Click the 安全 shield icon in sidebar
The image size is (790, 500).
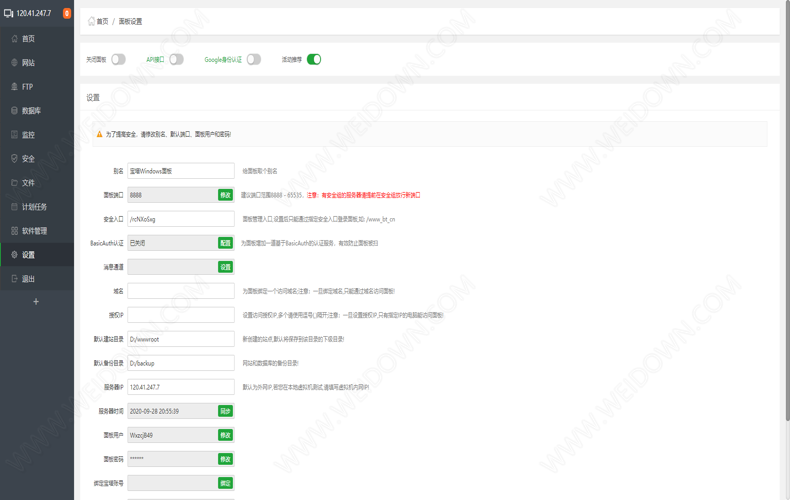coord(14,159)
